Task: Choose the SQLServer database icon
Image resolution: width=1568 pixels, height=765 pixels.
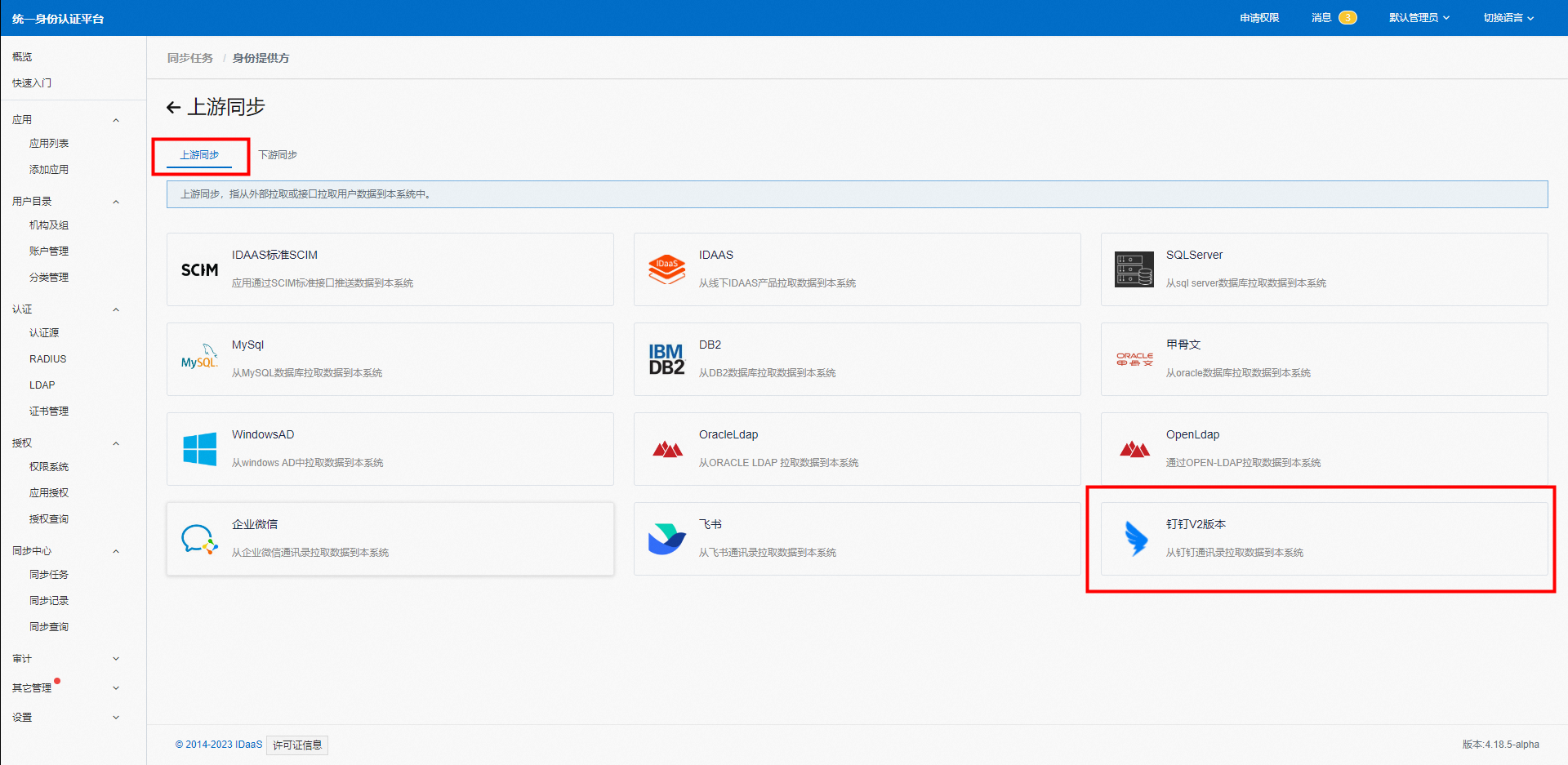Action: click(1134, 269)
